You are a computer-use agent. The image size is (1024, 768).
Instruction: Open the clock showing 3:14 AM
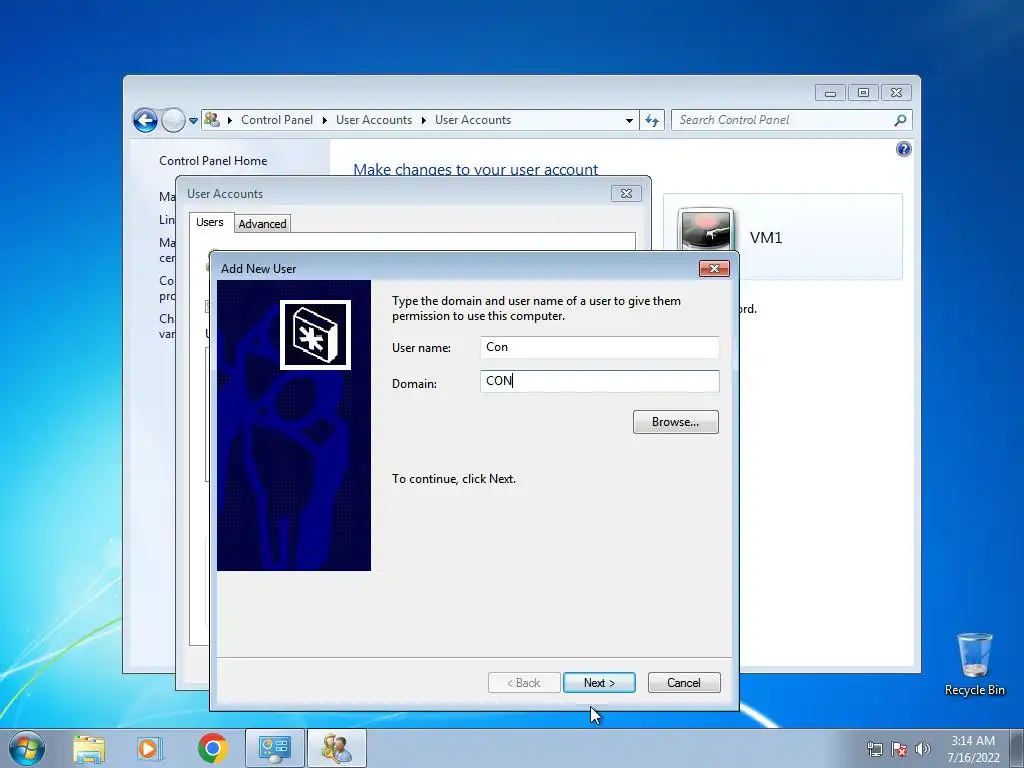tap(973, 749)
